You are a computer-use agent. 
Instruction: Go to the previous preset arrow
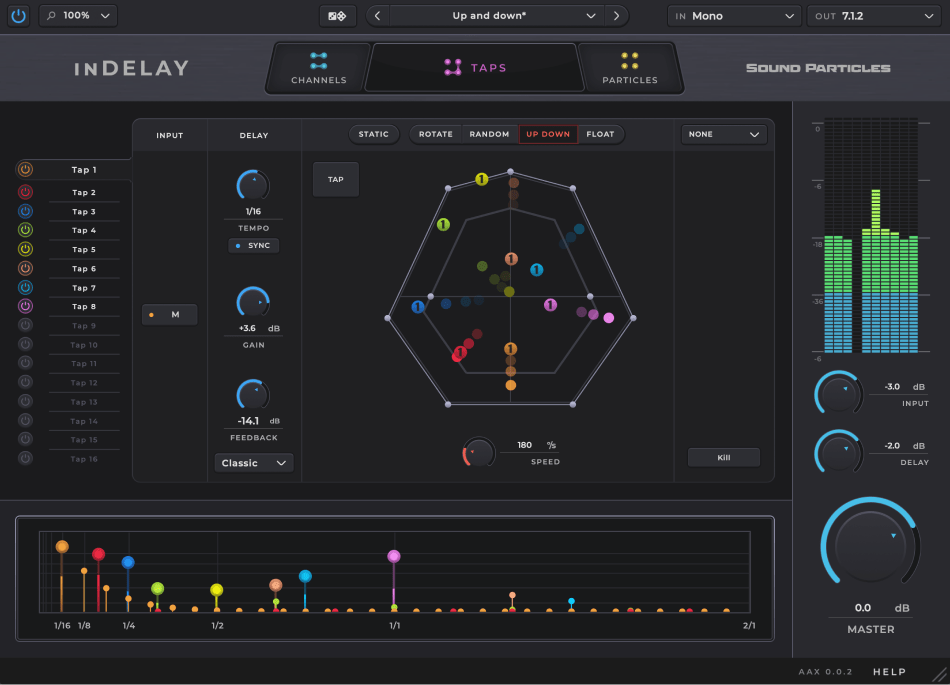click(x=377, y=16)
